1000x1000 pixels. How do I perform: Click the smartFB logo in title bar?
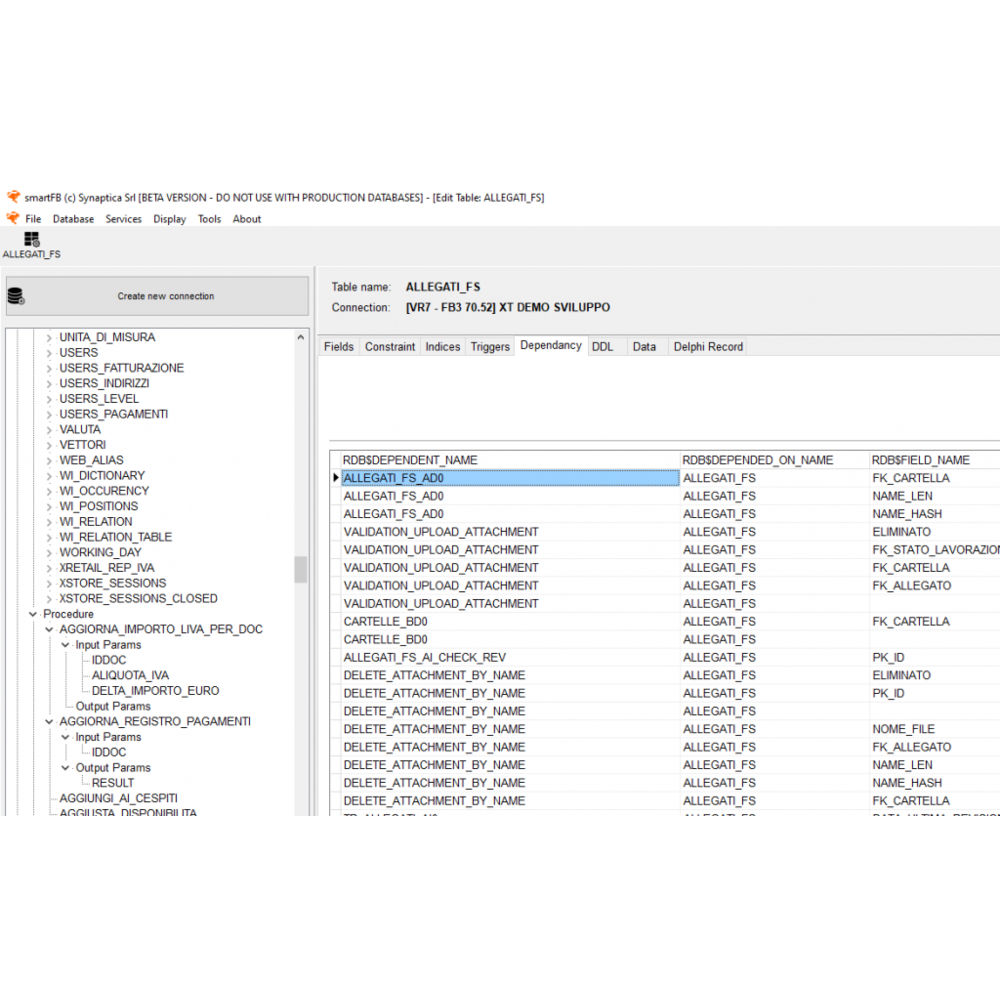[x=13, y=198]
